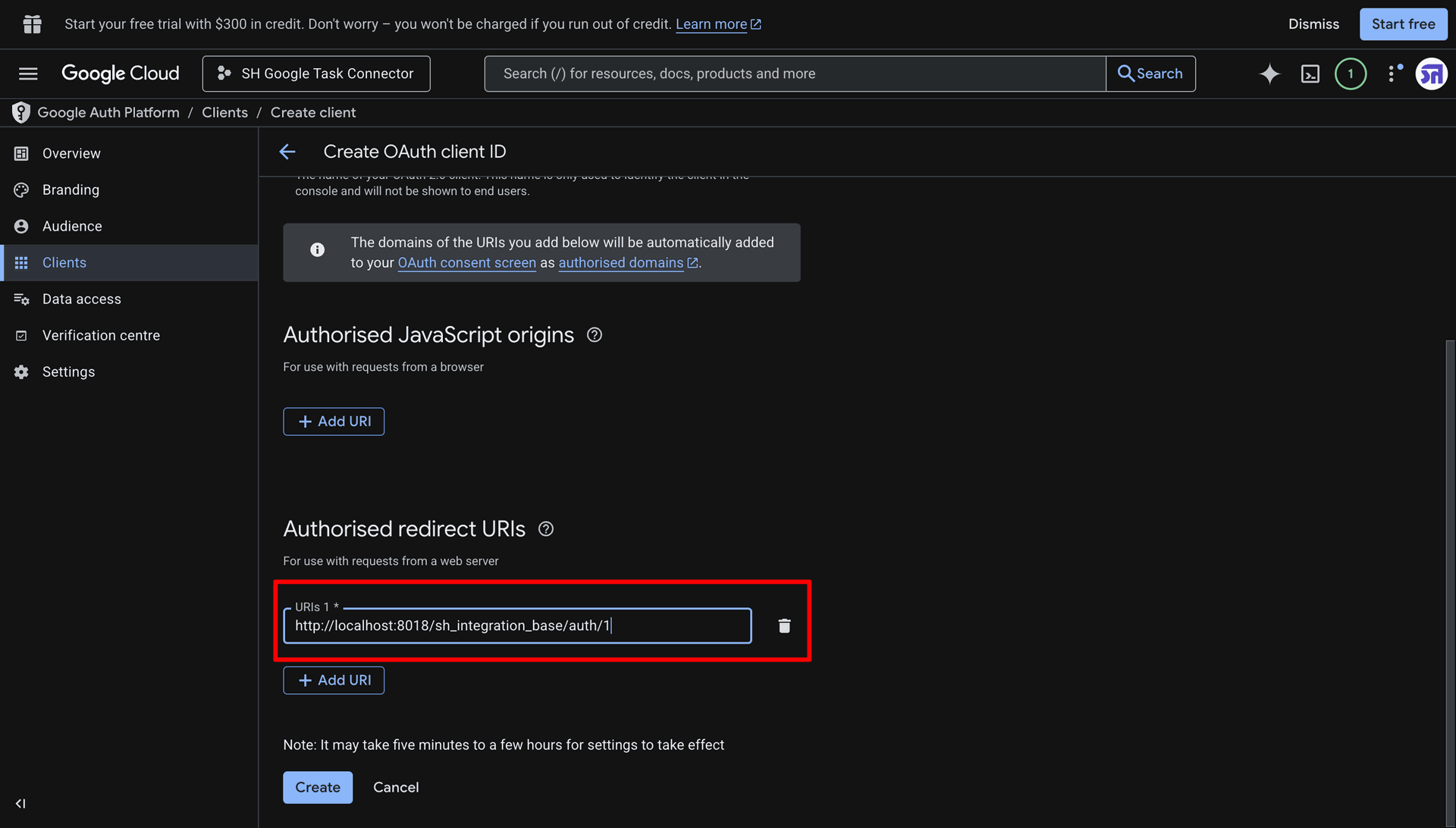This screenshot has width=1456, height=828.
Task: Focus the URIs 1 redirect input field
Action: click(517, 626)
